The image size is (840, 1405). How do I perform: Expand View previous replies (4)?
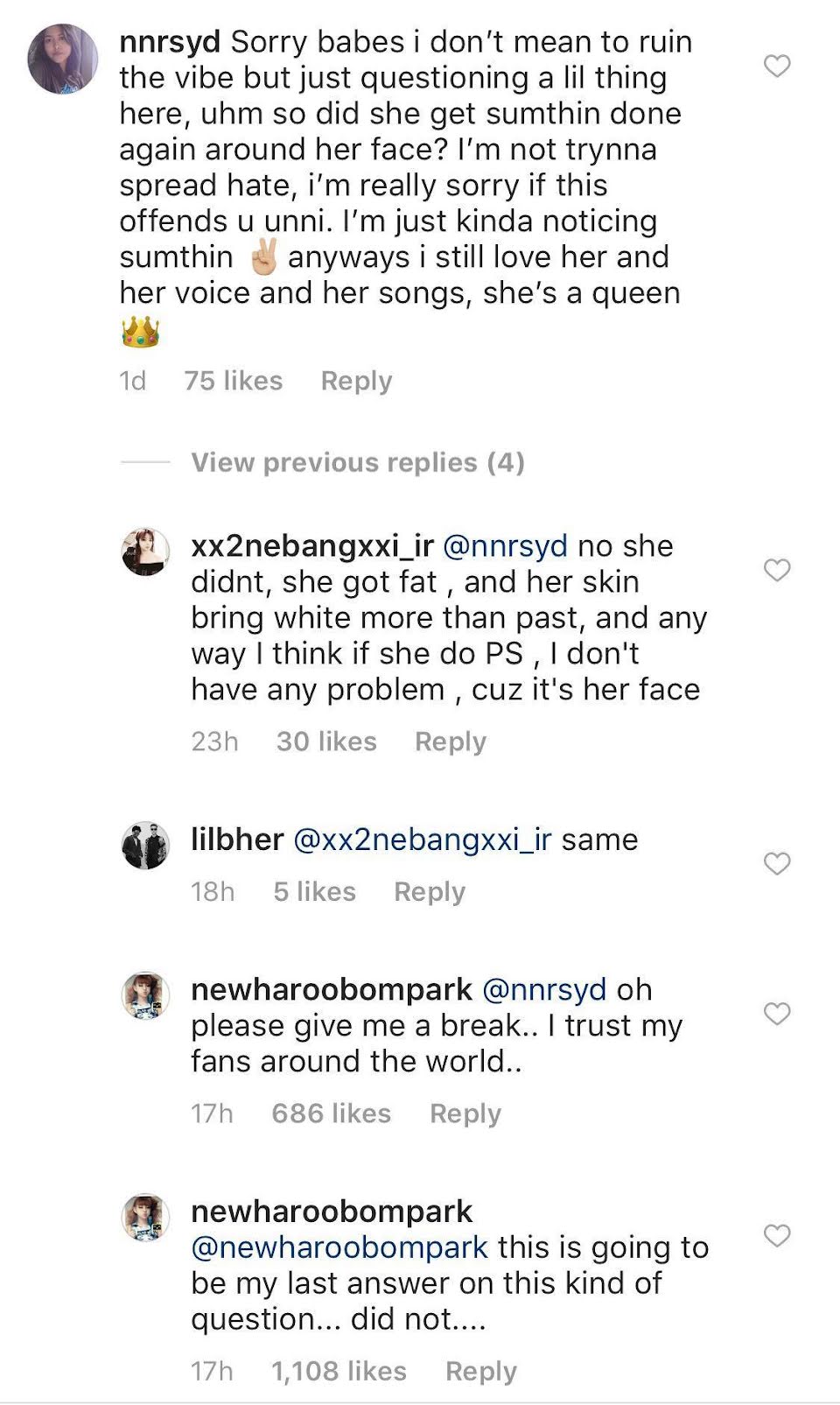pyautogui.click(x=357, y=462)
